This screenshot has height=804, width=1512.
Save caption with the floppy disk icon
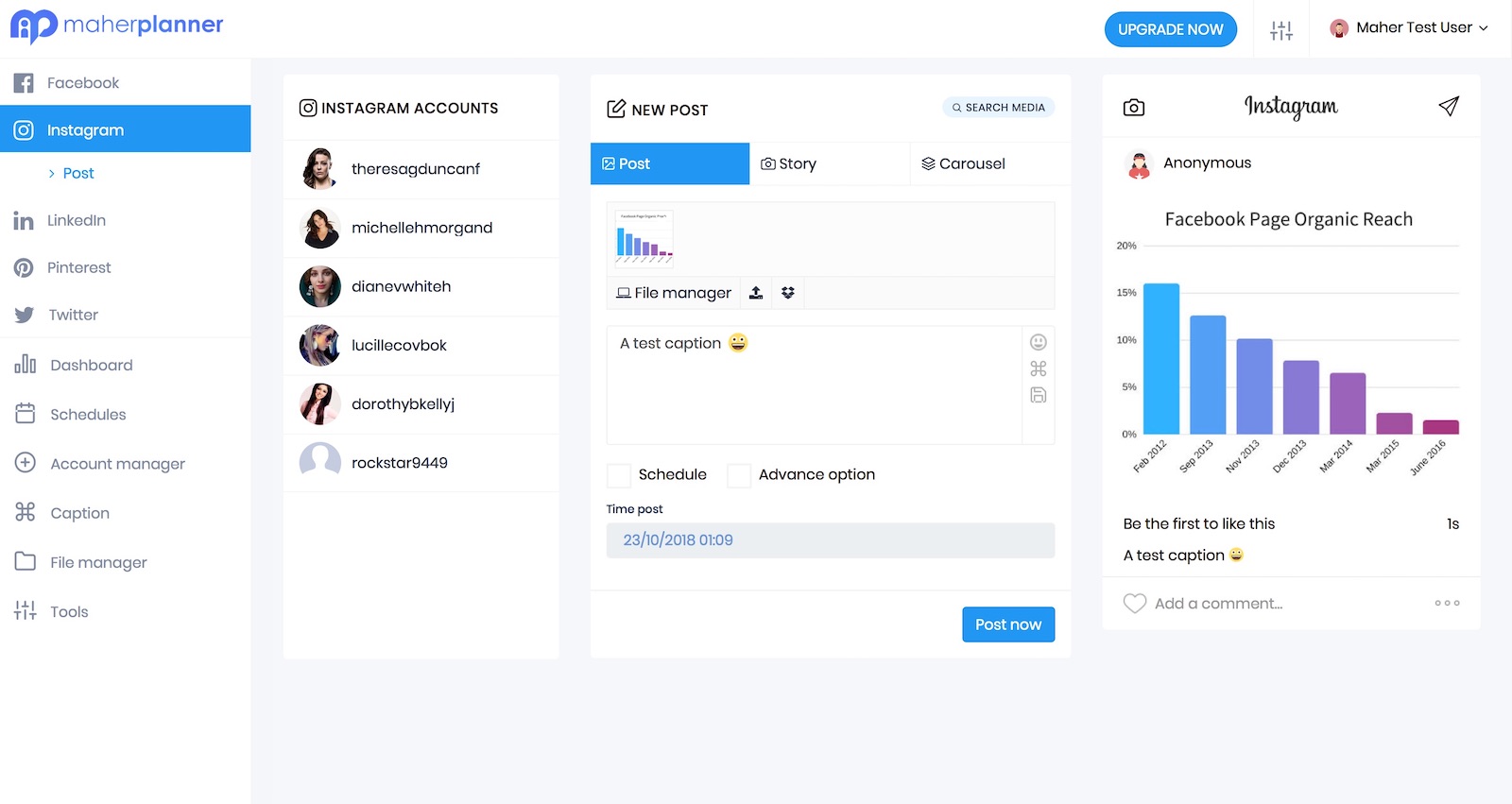(x=1039, y=395)
